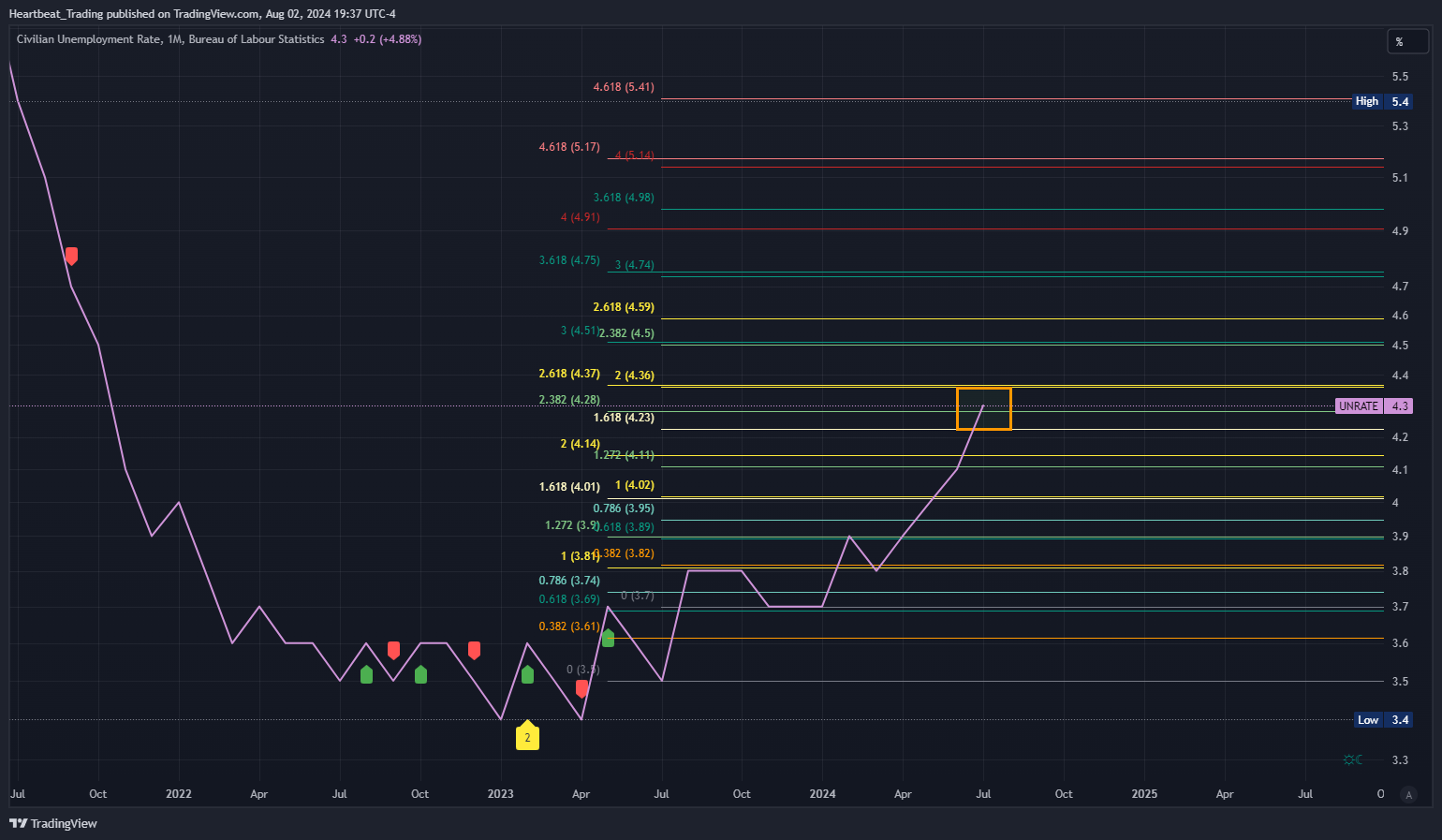This screenshot has width=1442, height=840.
Task: Select the 1.618 (4.23) Fib label
Action: coord(624,418)
